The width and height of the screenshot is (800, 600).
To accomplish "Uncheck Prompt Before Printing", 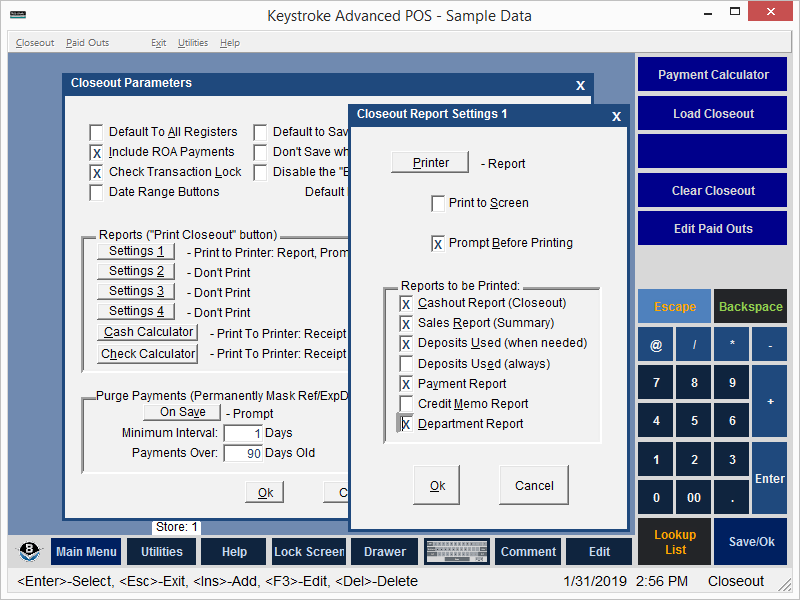I will [438, 243].
